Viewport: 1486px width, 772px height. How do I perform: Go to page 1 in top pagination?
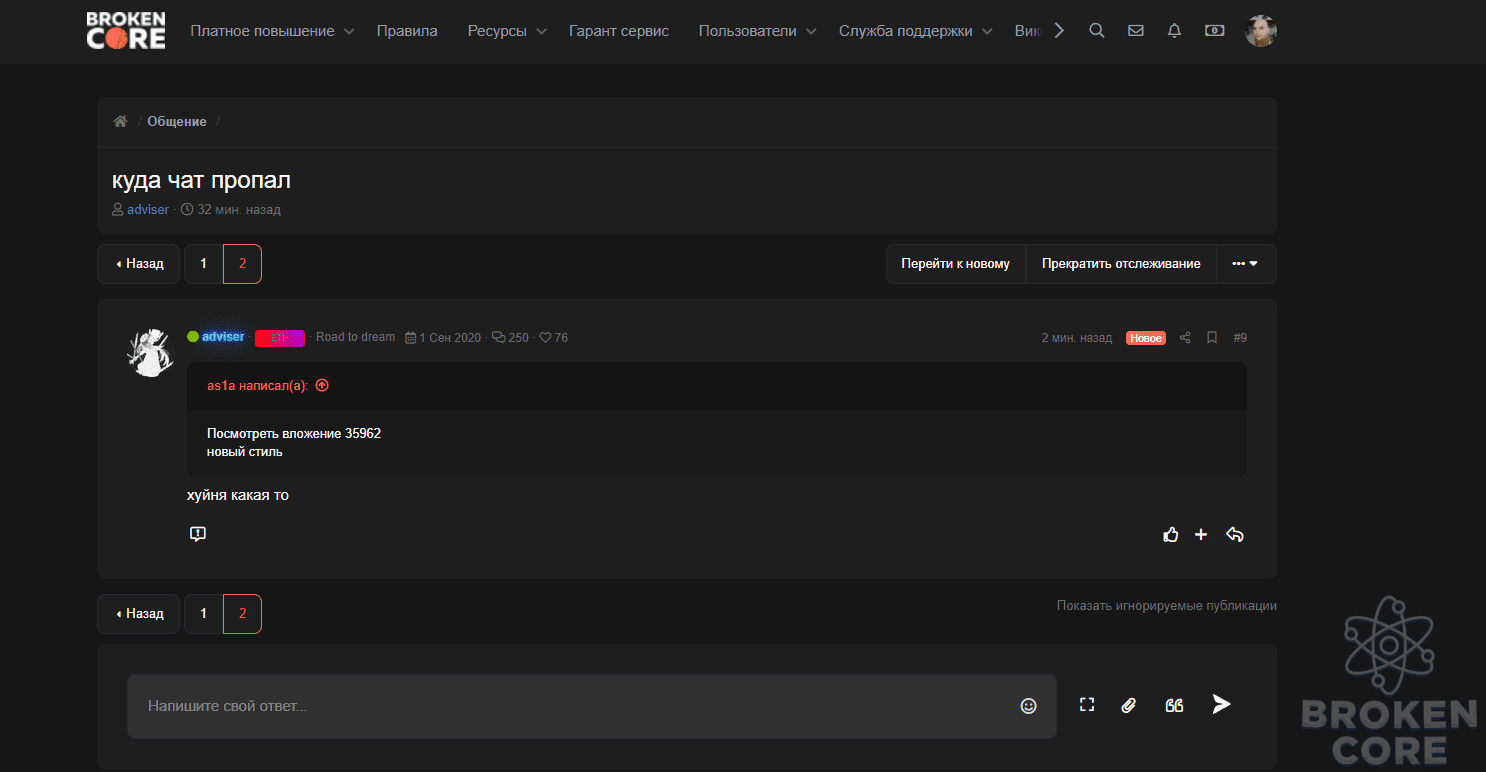[x=204, y=264]
